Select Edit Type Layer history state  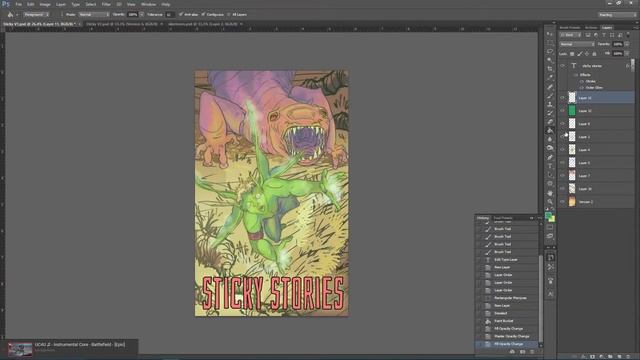507,260
